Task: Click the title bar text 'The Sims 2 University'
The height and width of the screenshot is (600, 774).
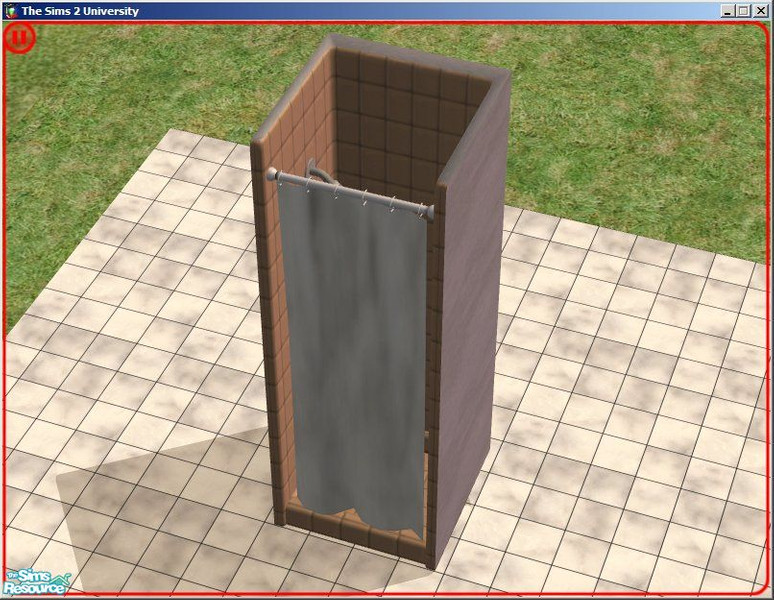Action: [80, 11]
